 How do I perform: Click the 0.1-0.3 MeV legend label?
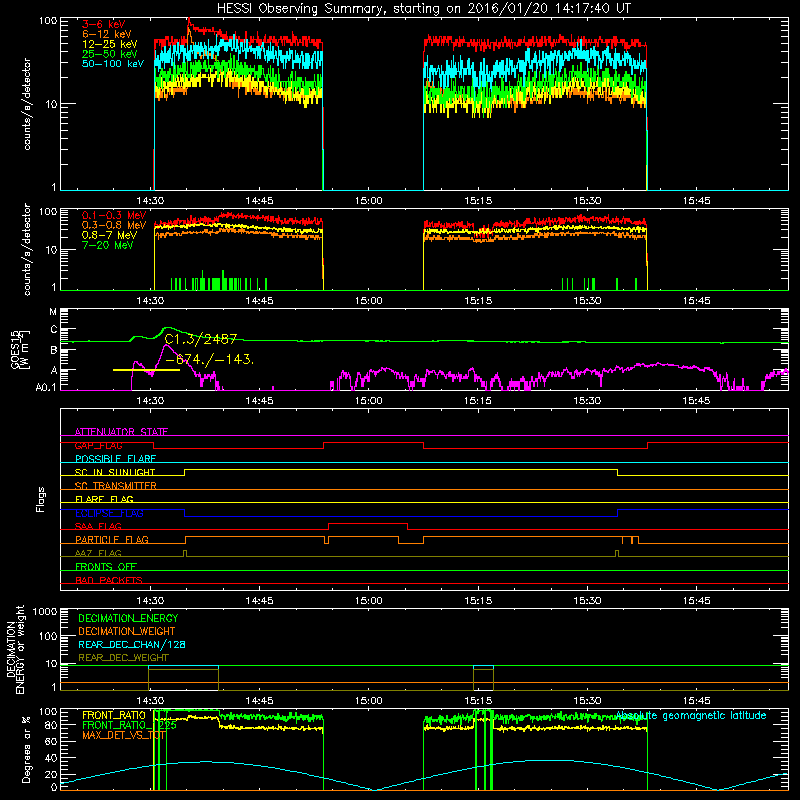(x=114, y=215)
